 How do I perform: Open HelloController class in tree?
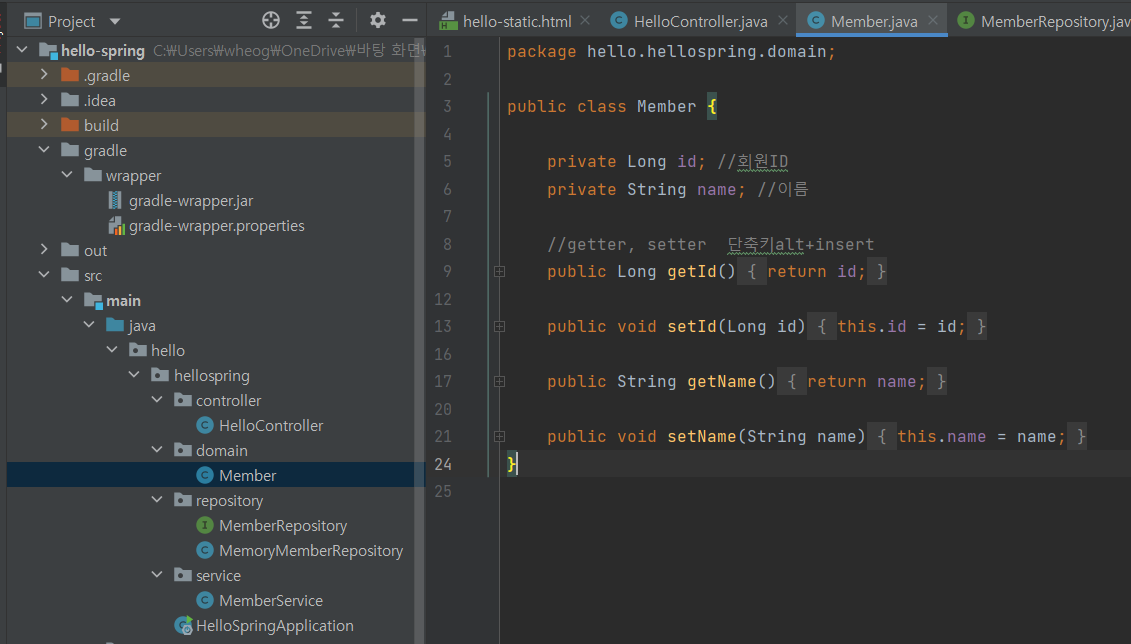[270, 425]
